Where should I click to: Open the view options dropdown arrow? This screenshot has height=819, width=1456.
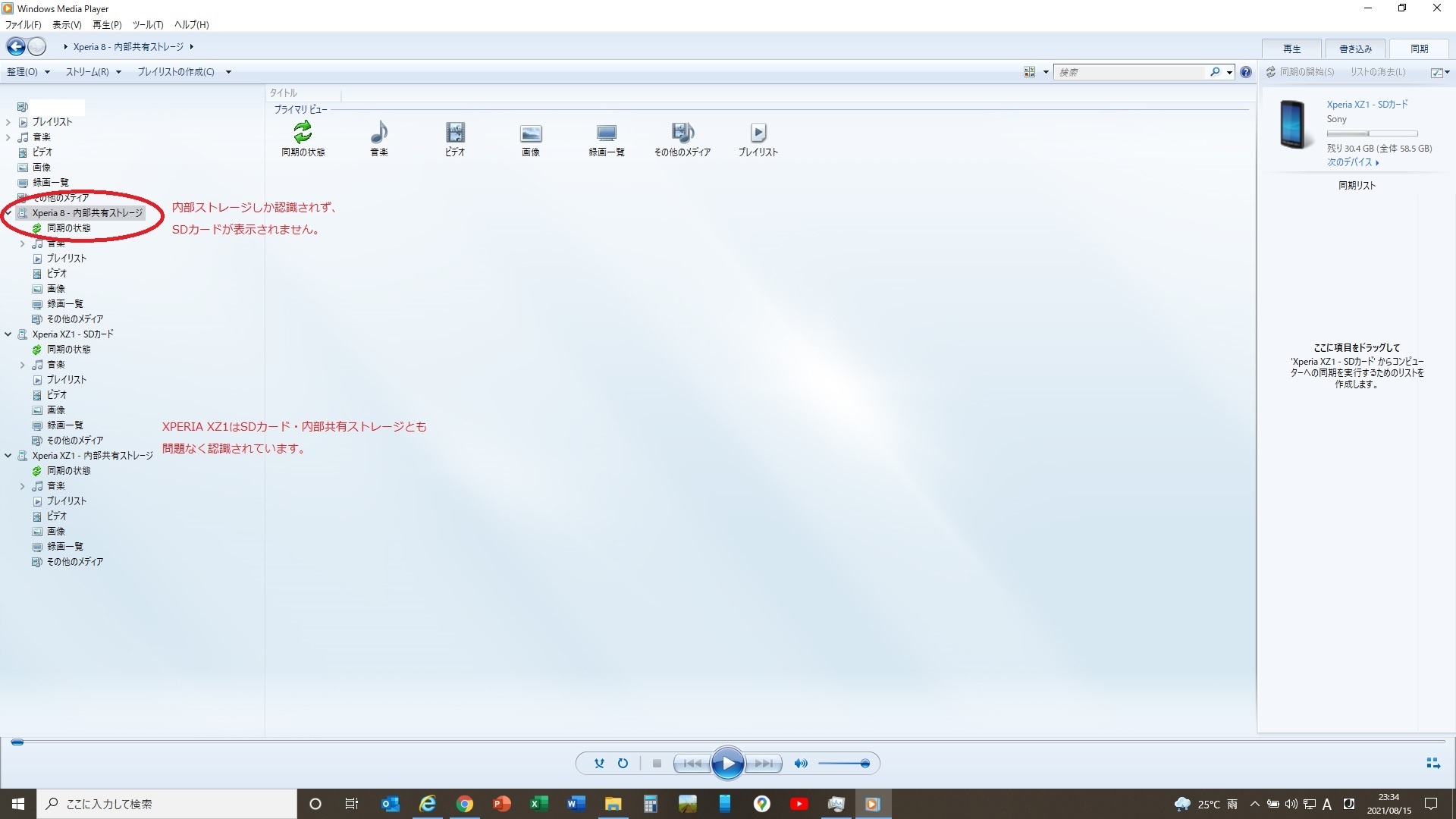(1046, 72)
